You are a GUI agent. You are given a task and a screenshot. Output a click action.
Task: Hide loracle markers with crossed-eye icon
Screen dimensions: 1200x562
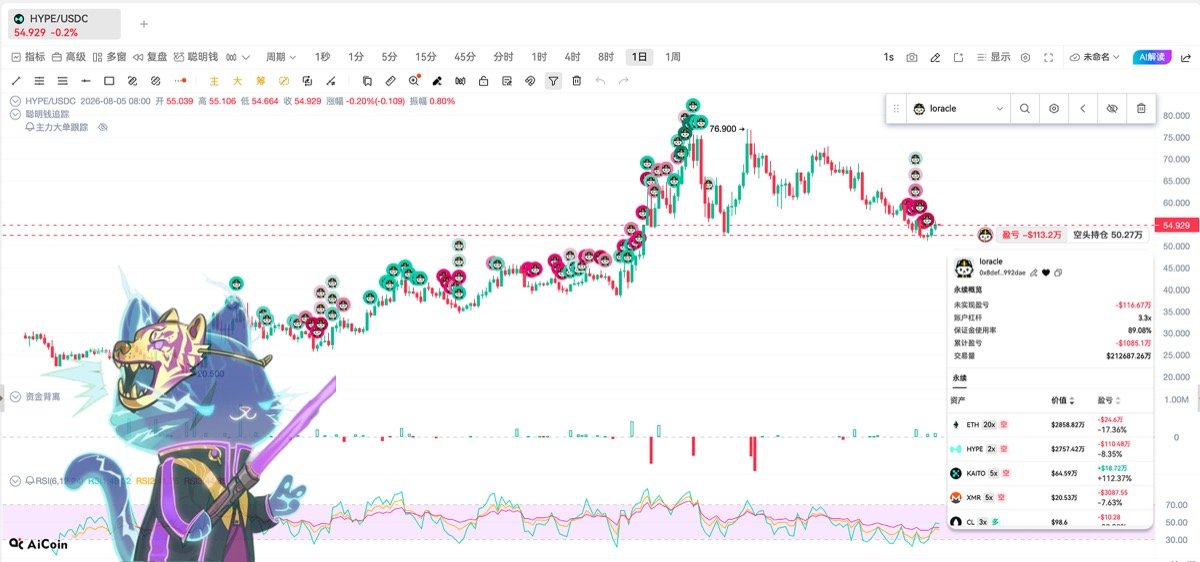point(1112,108)
